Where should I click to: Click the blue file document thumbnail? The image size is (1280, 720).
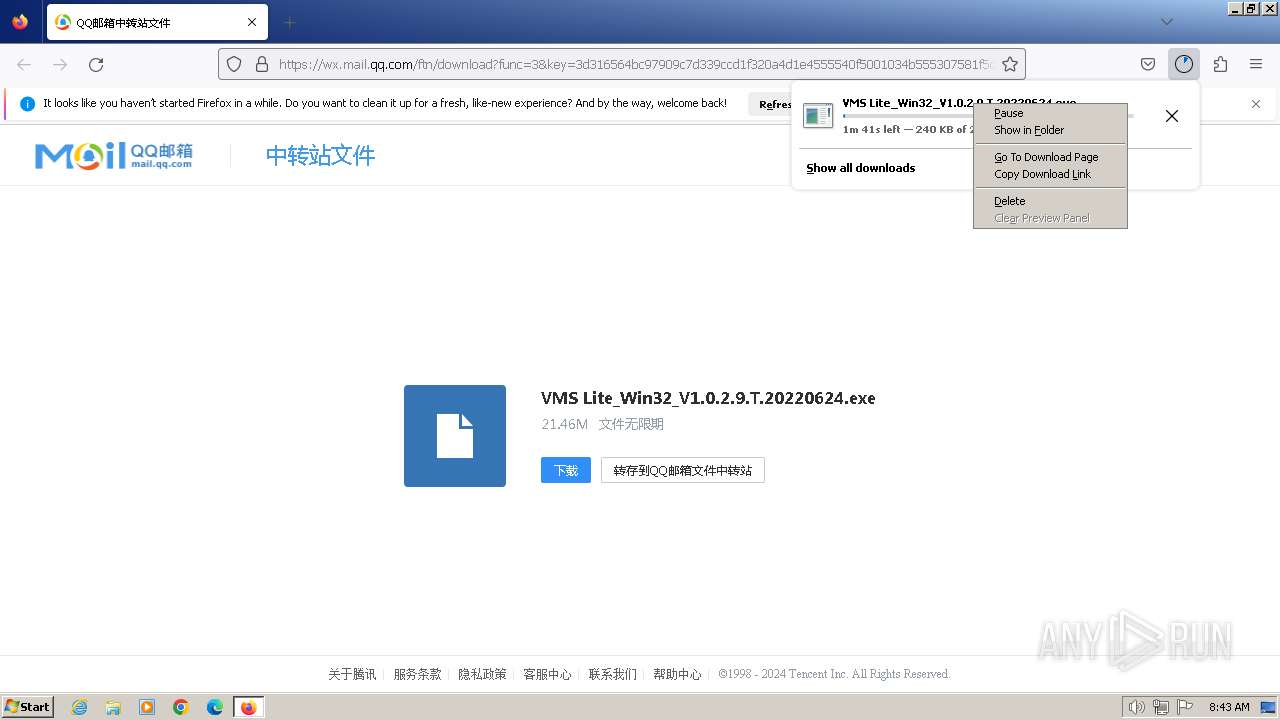pyautogui.click(x=455, y=436)
